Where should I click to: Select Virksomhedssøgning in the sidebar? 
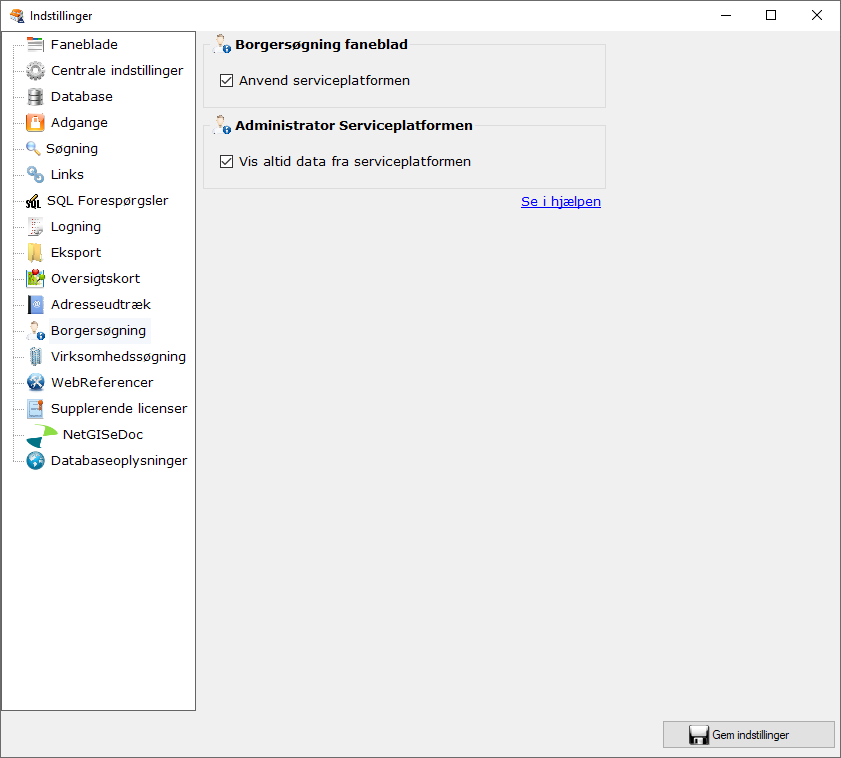pyautogui.click(x=118, y=357)
